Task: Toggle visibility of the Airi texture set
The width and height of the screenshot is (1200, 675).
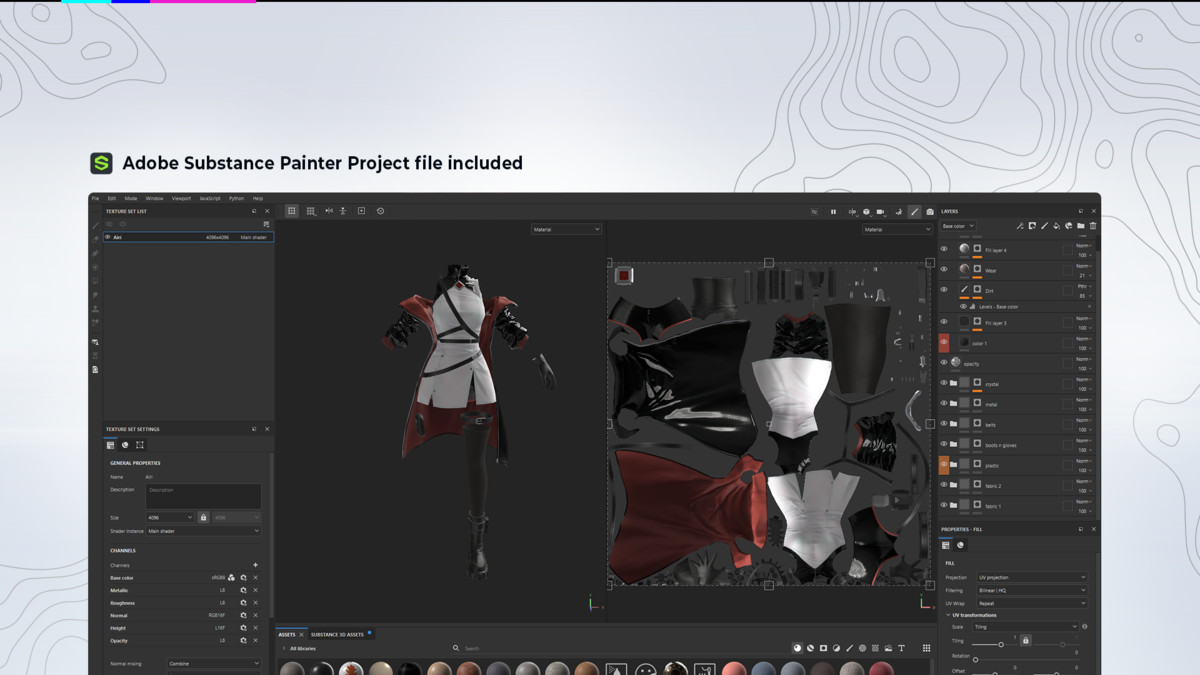Action: point(108,237)
